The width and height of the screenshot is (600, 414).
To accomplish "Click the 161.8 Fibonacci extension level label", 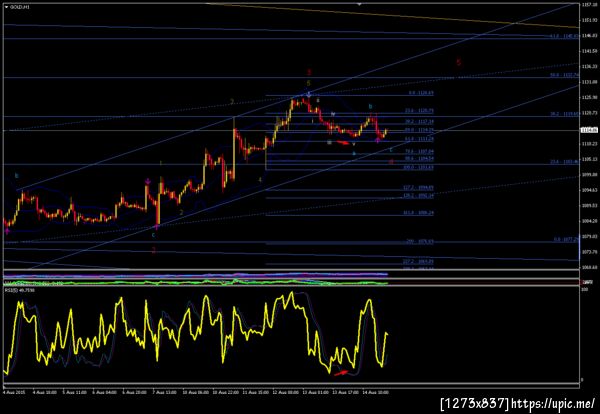I will click(x=419, y=213).
